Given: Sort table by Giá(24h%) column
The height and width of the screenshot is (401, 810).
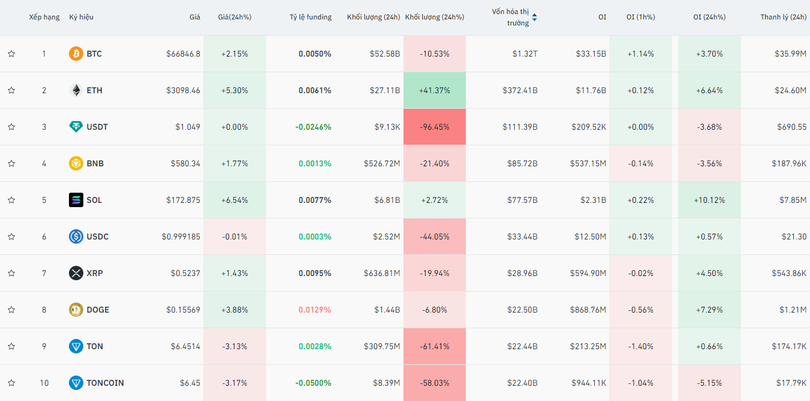Looking at the screenshot, I should (235, 17).
